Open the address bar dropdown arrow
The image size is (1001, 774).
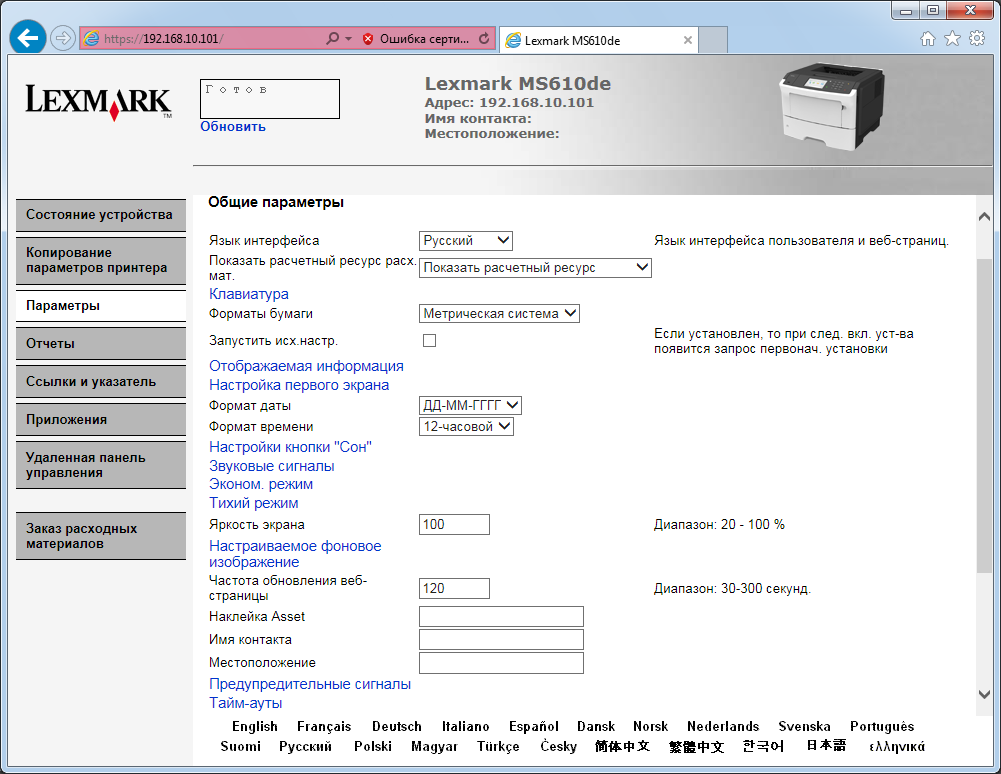[349, 39]
